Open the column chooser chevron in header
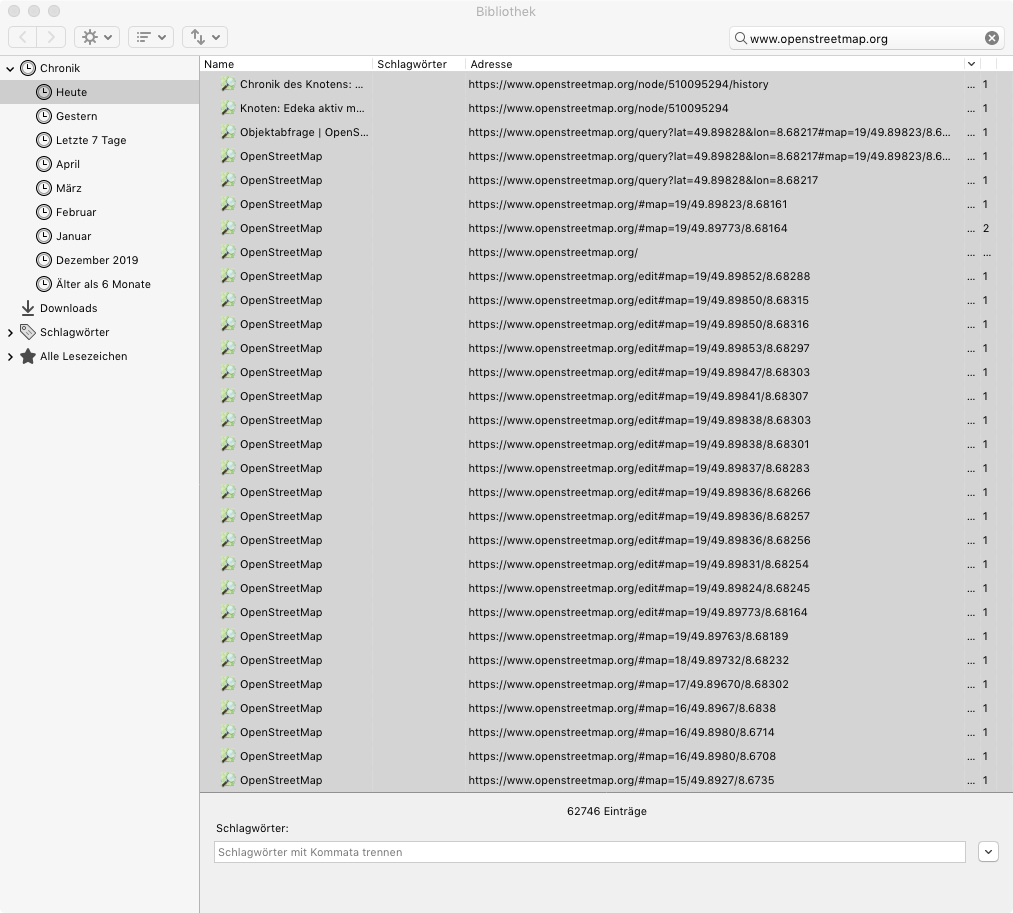 pyautogui.click(x=971, y=64)
